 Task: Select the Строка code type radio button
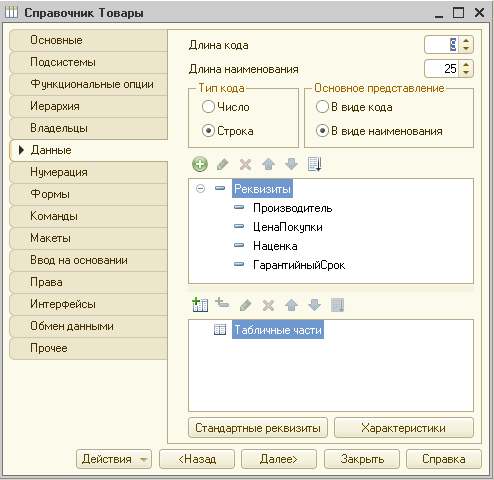point(208,131)
